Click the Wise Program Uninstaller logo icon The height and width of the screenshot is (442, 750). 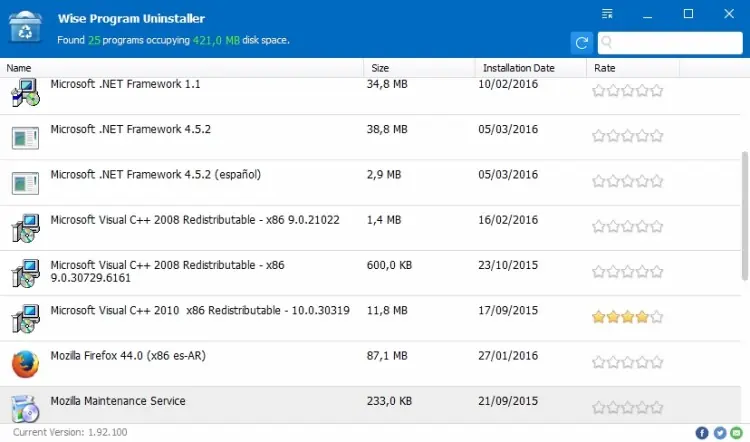(25, 27)
